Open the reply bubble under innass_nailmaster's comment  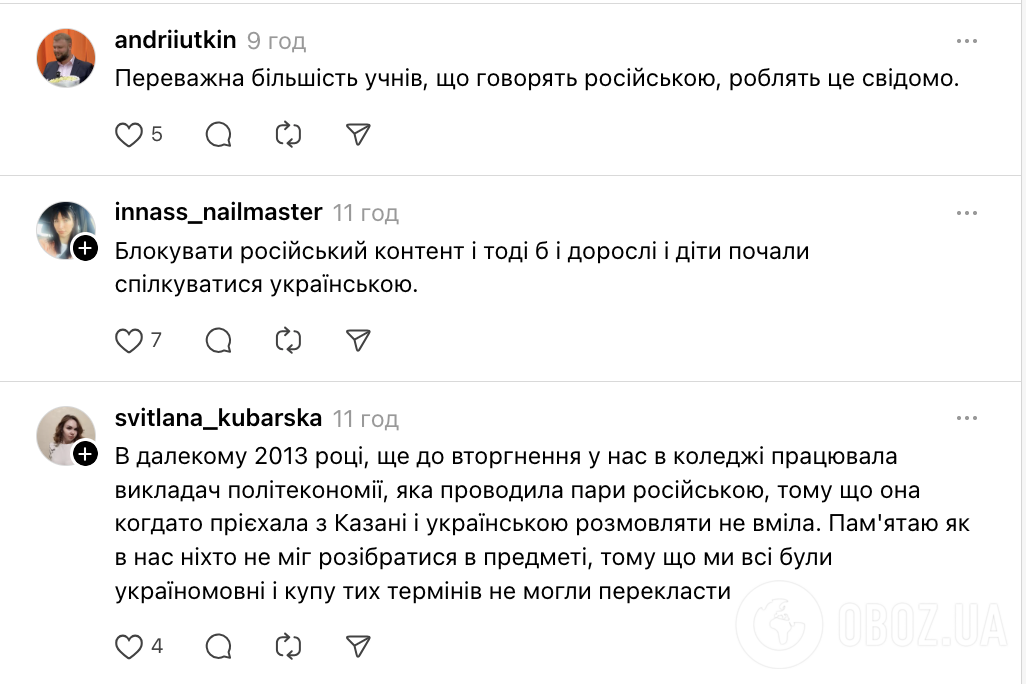(217, 340)
